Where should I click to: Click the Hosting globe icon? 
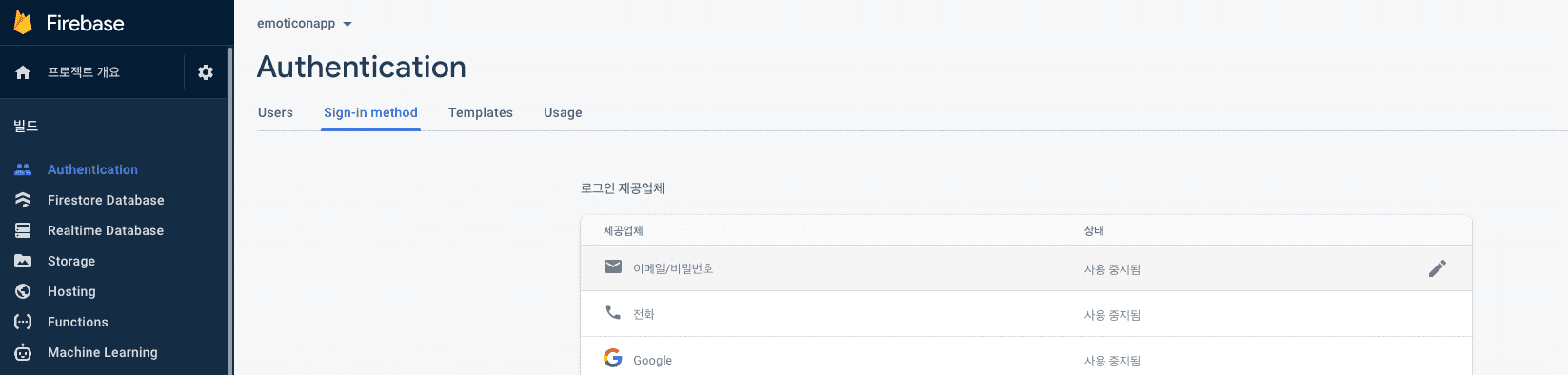click(23, 291)
